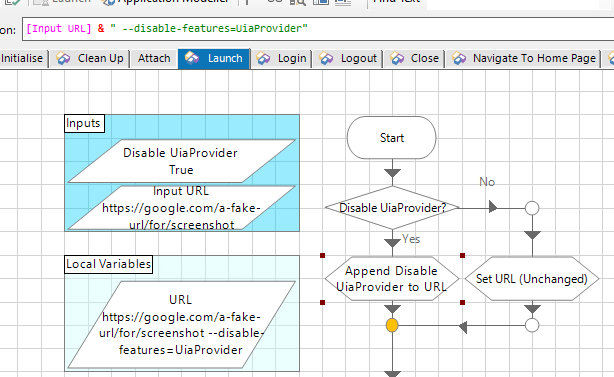Viewport: 614px width, 377px height.
Task: Click into the expression input field
Action: [318, 29]
